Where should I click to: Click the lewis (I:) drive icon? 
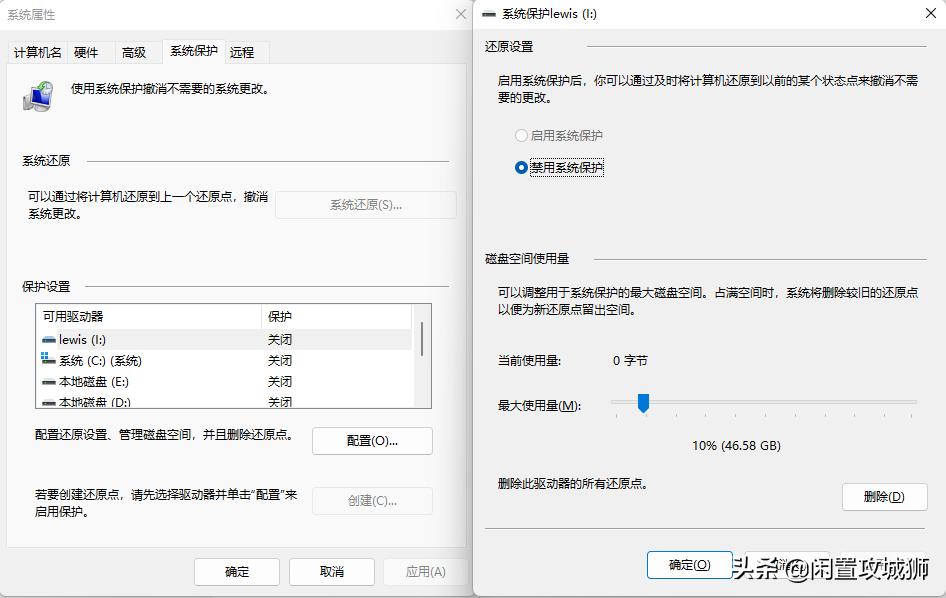49,339
